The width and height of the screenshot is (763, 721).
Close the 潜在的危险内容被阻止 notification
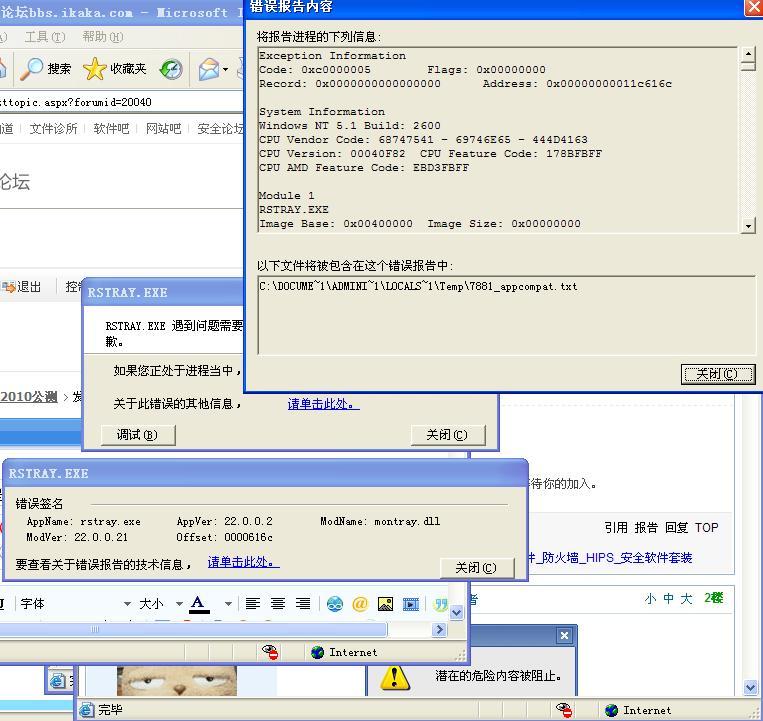(564, 635)
